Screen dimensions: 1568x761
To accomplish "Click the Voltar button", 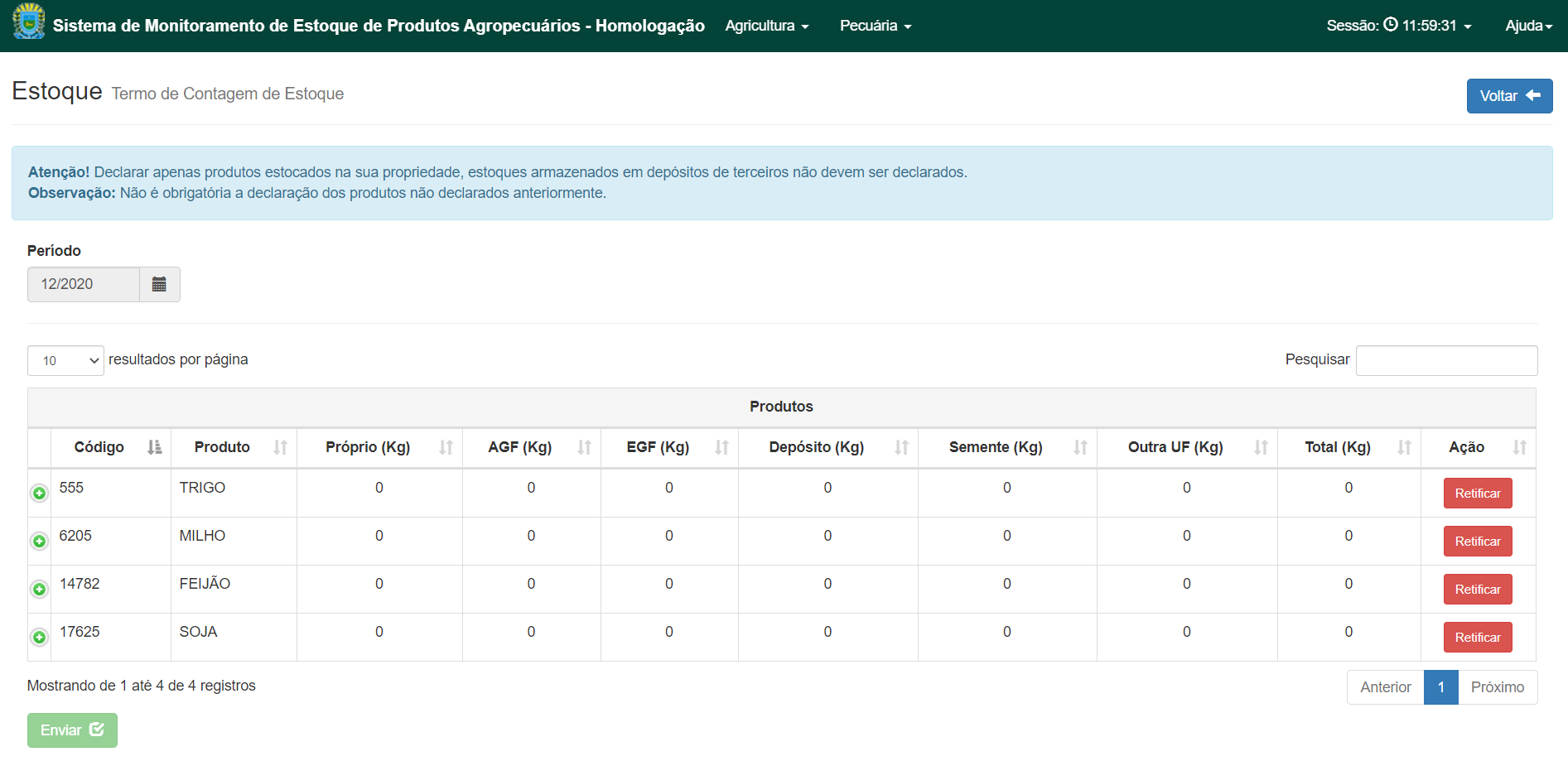I will coord(1509,96).
